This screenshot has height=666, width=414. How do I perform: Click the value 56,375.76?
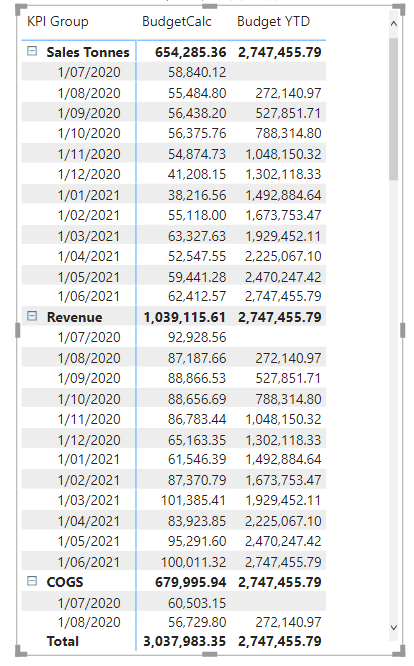(197, 133)
